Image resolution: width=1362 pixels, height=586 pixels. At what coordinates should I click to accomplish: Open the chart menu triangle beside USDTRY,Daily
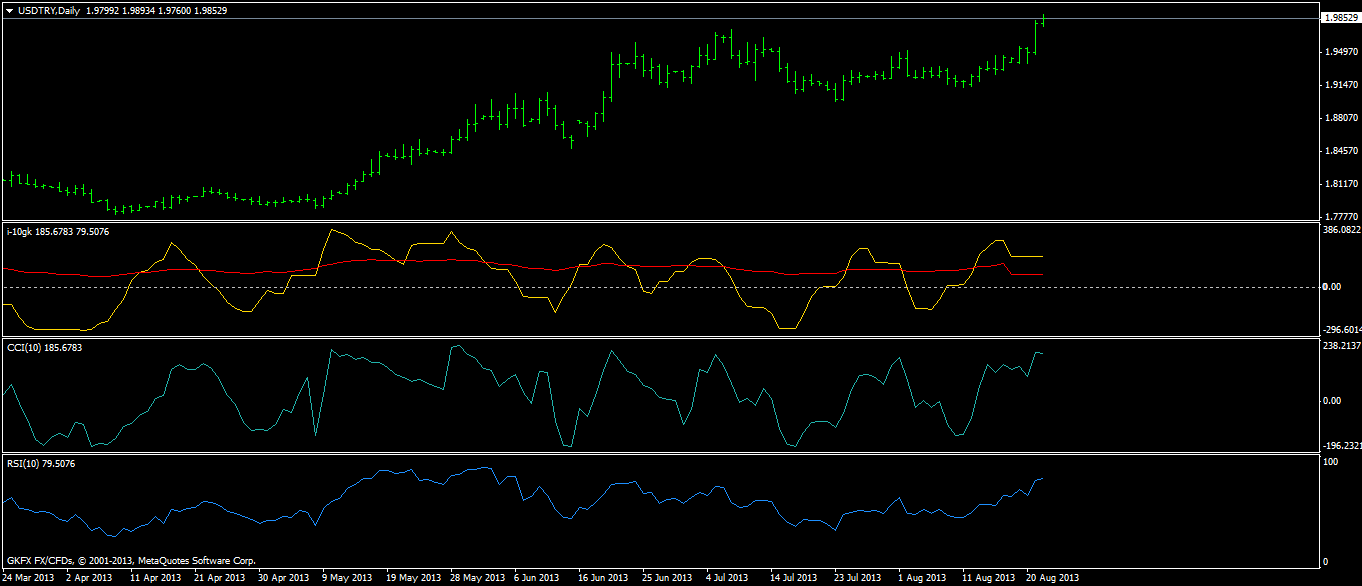(x=9, y=10)
